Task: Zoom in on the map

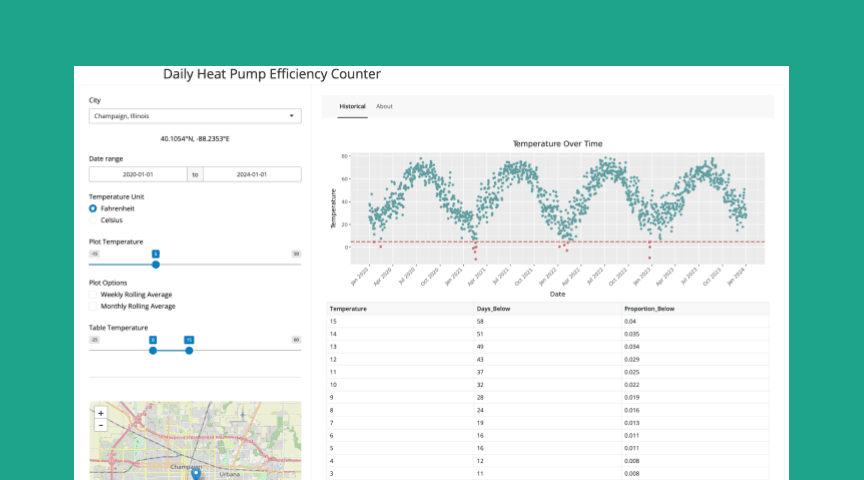Action: (x=100, y=412)
